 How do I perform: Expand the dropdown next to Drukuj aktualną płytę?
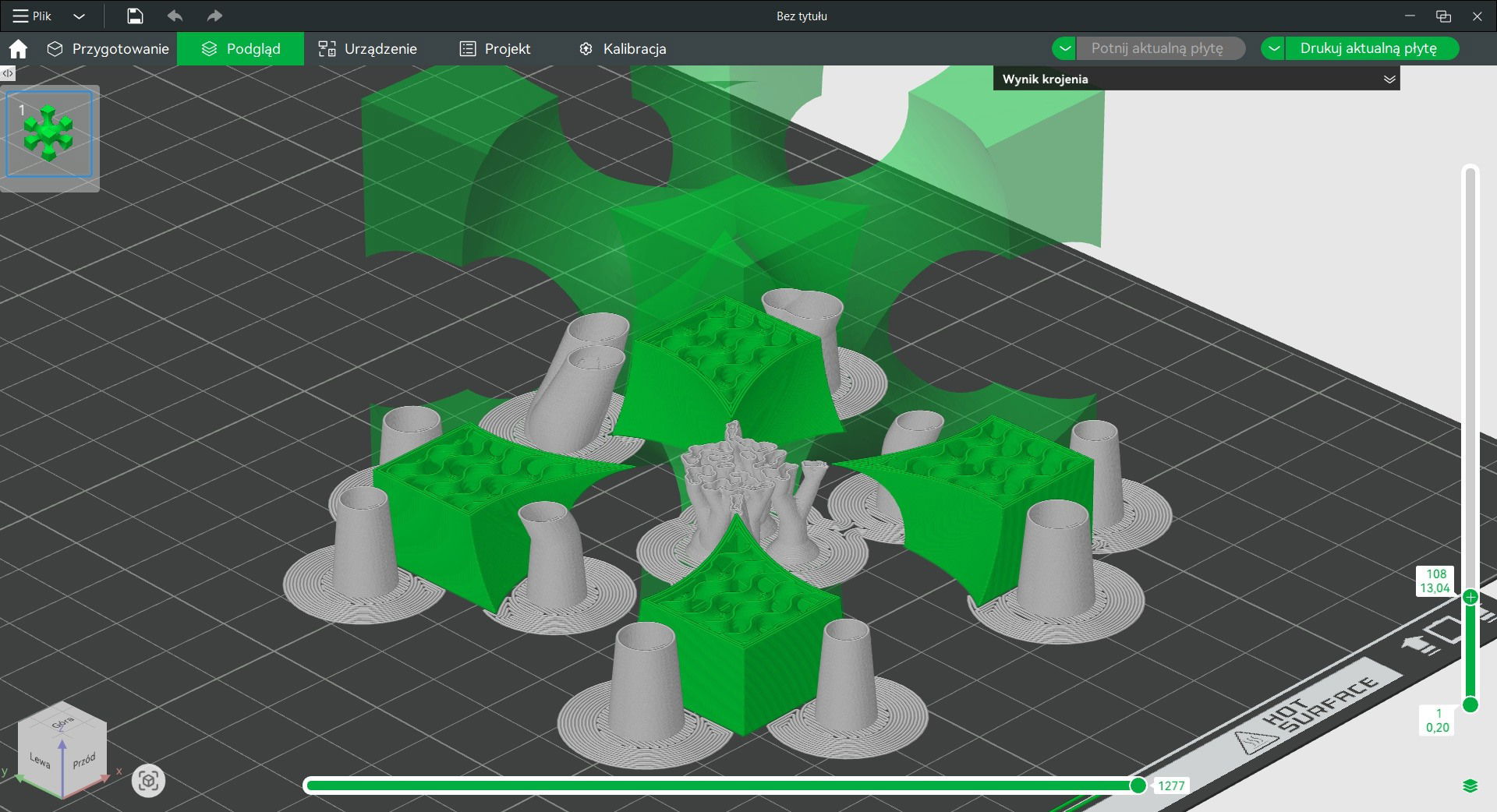pyautogui.click(x=1274, y=48)
